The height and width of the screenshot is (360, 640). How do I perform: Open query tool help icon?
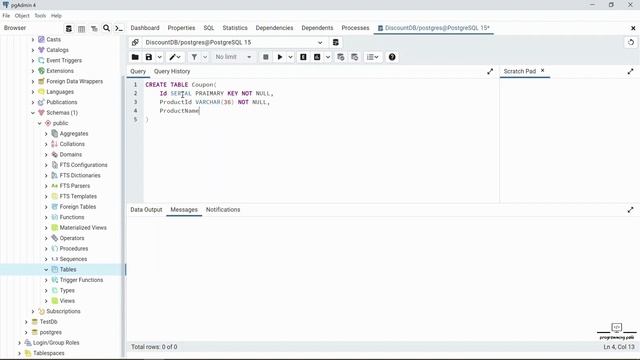pos(392,57)
